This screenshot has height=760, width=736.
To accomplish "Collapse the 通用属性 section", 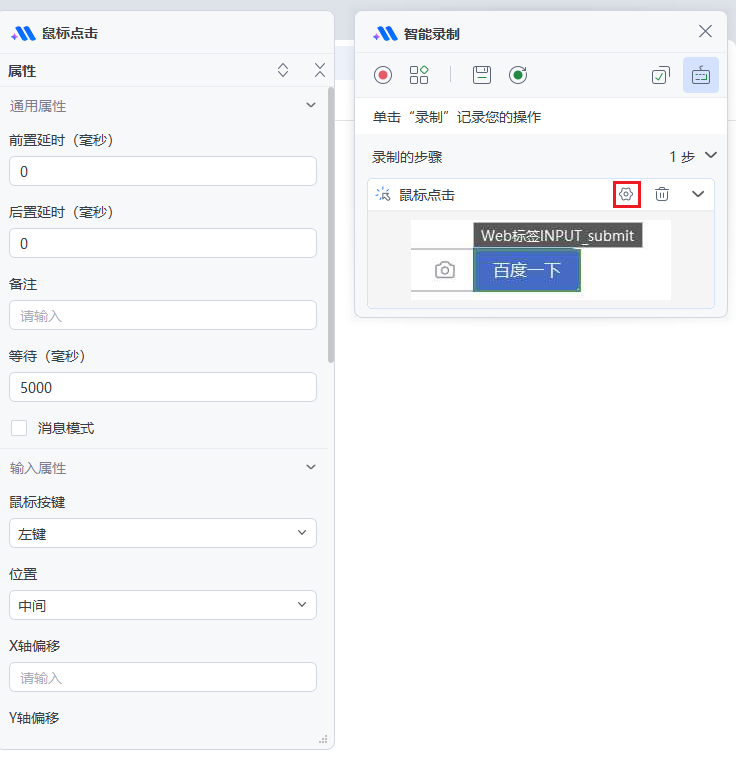I will (x=311, y=105).
